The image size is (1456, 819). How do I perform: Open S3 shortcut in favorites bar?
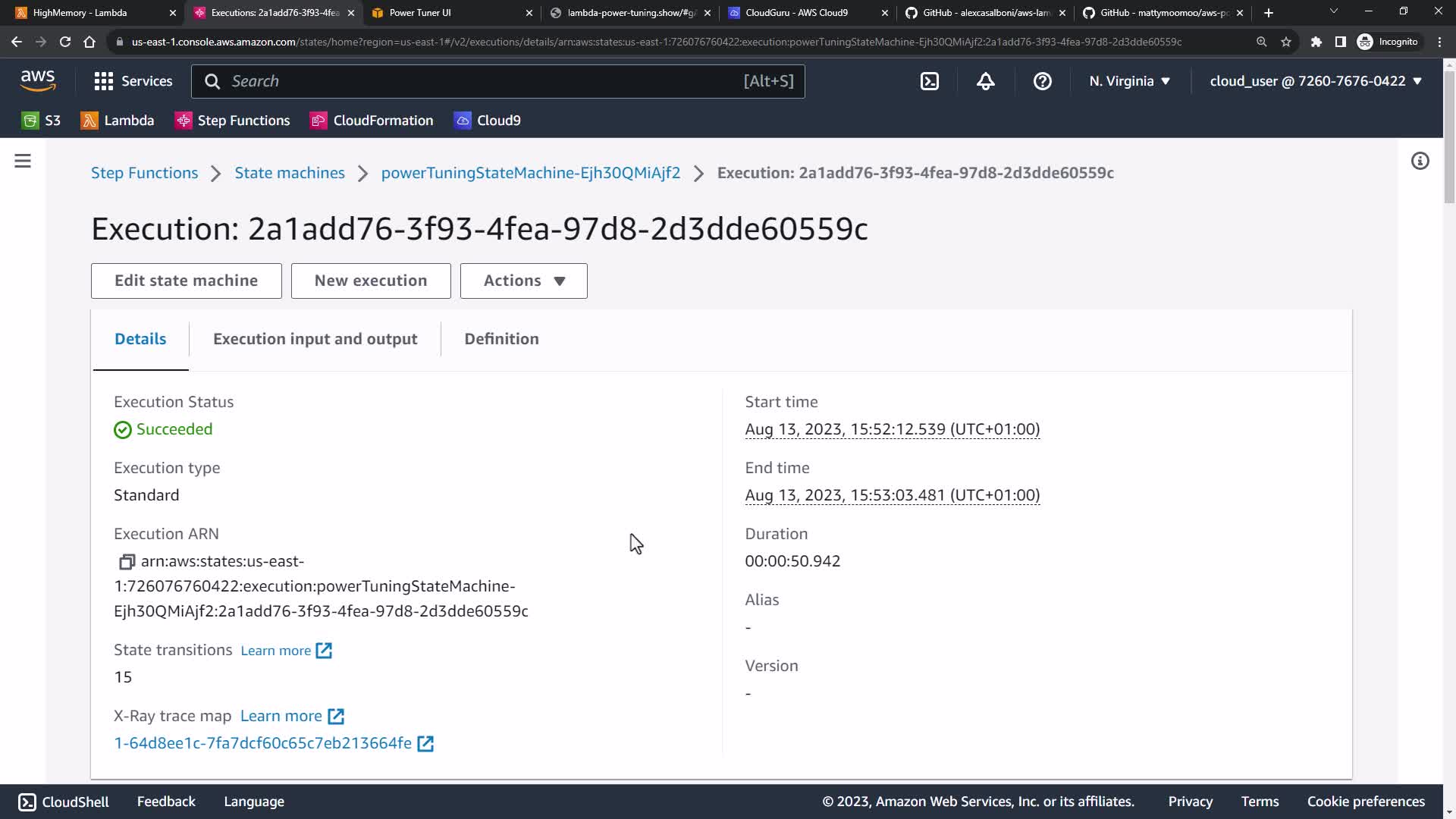coord(42,121)
